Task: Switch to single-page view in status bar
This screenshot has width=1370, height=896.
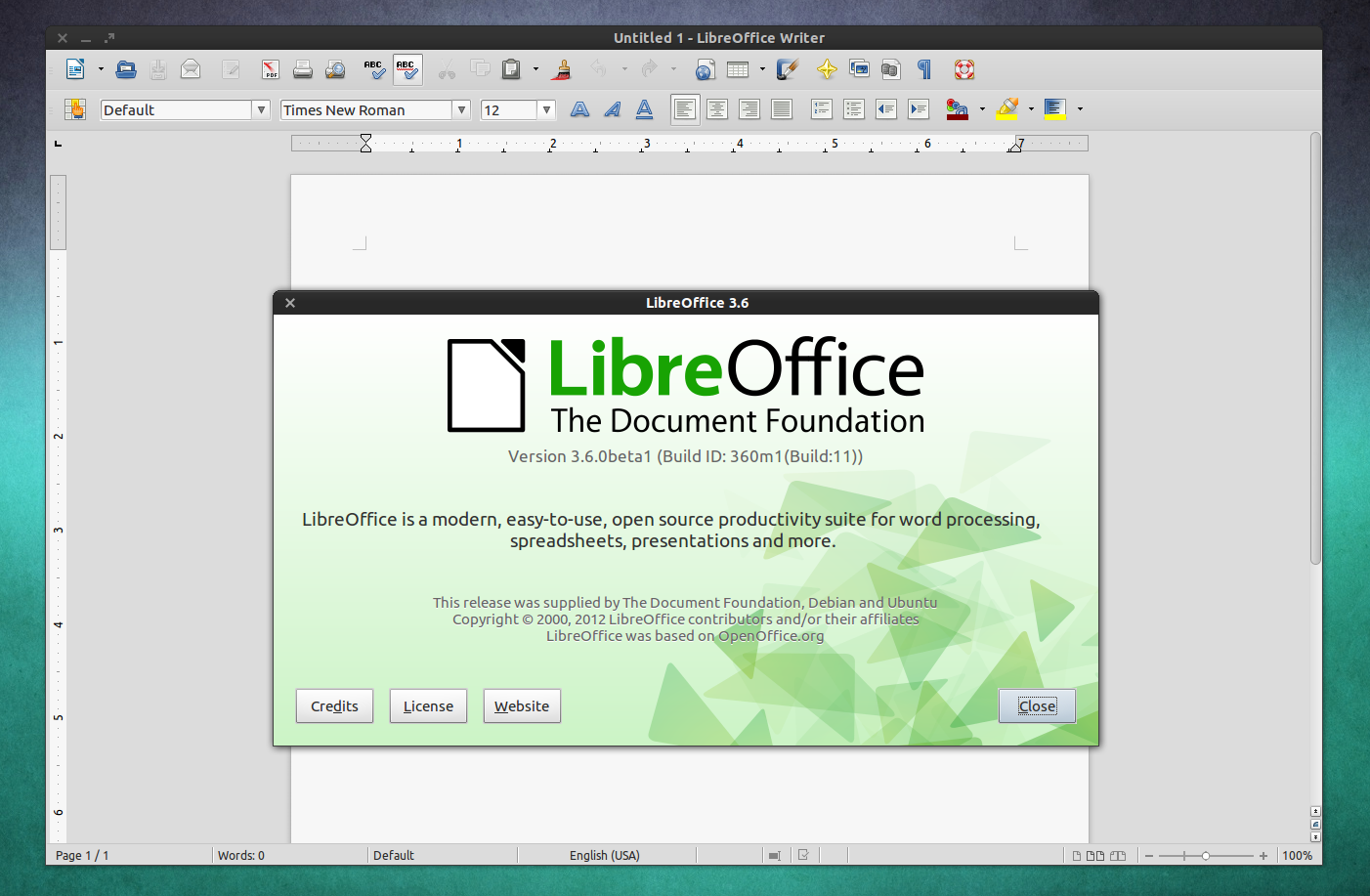Action: (1078, 855)
